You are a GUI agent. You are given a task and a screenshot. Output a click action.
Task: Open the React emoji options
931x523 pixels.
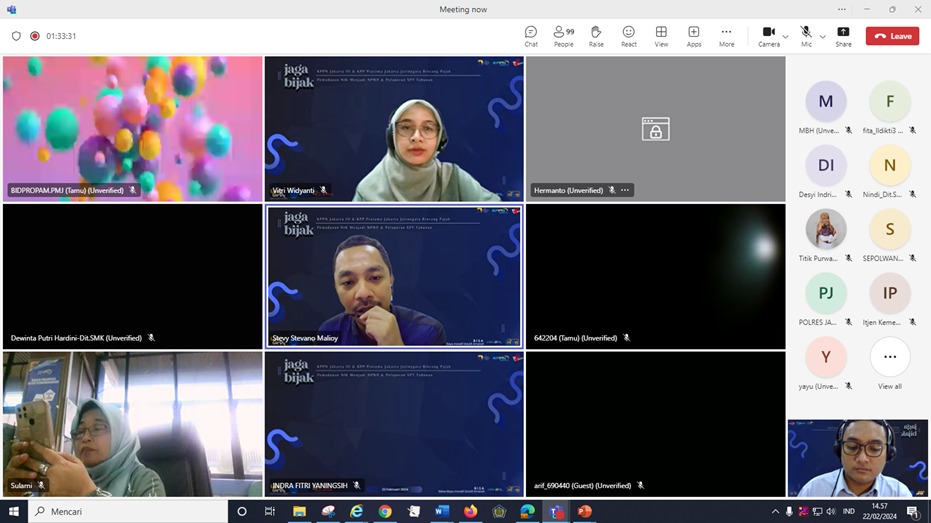point(628,36)
